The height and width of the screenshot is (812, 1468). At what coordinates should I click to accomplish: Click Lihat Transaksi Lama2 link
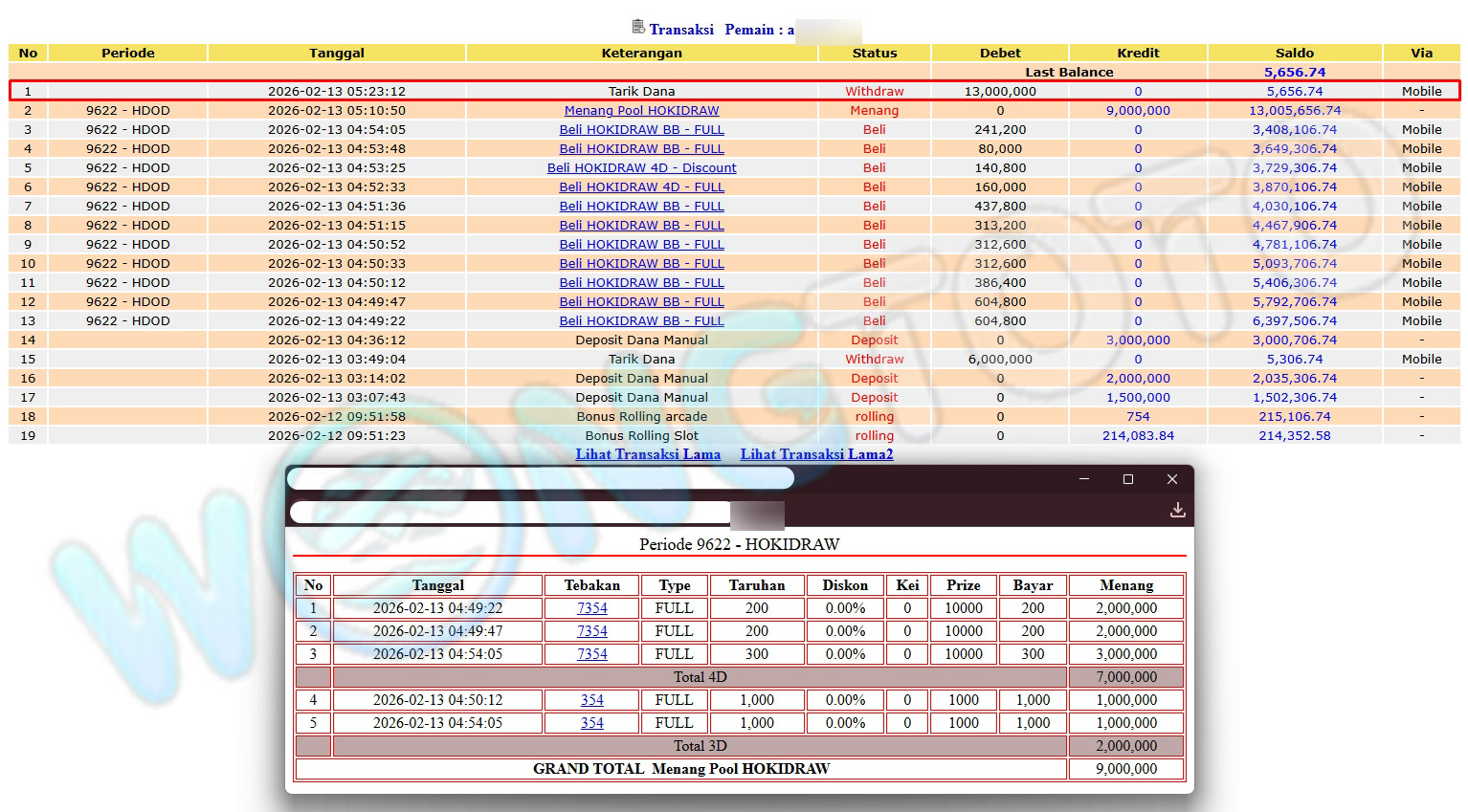816,454
